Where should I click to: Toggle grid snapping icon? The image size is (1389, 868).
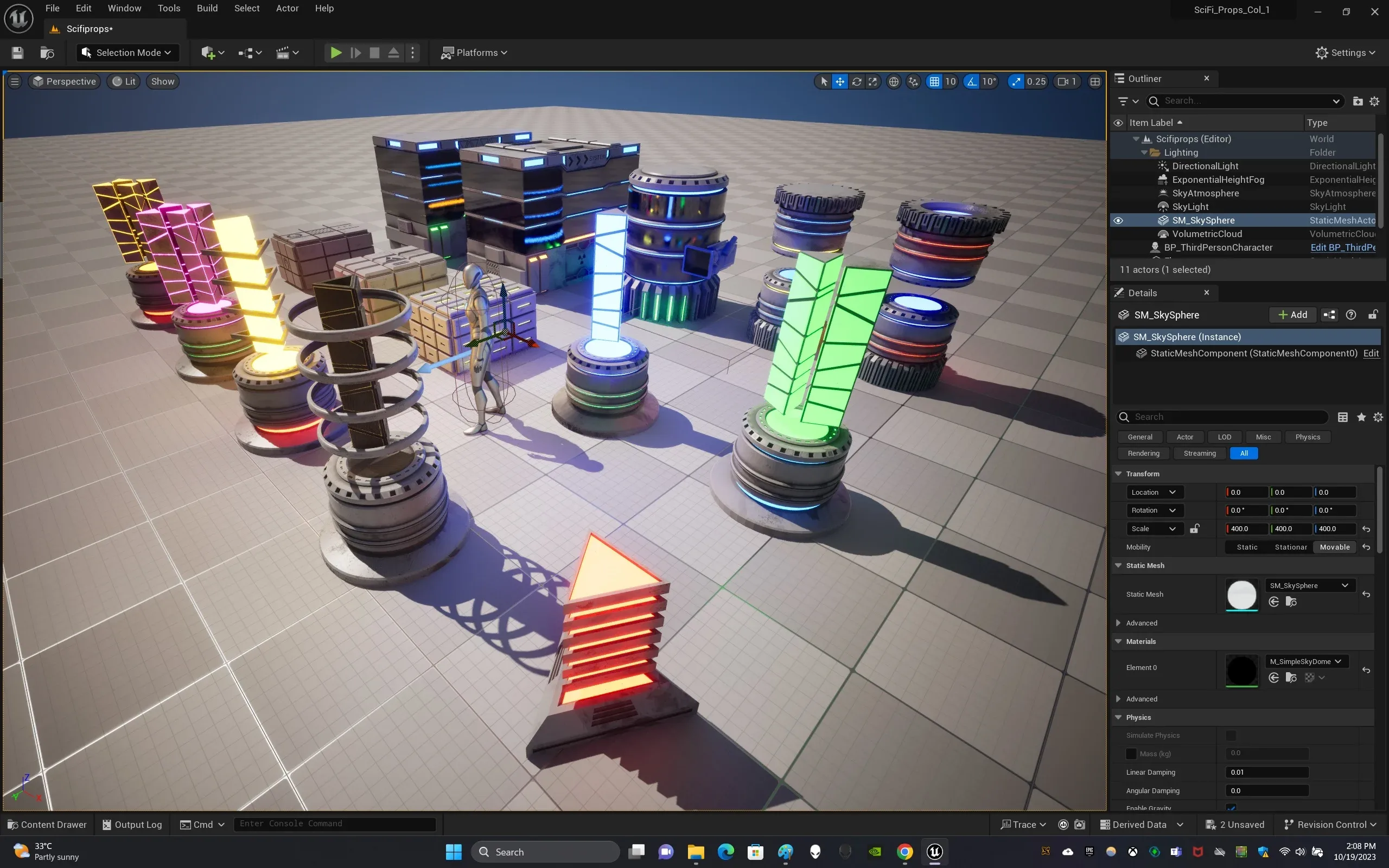click(934, 81)
